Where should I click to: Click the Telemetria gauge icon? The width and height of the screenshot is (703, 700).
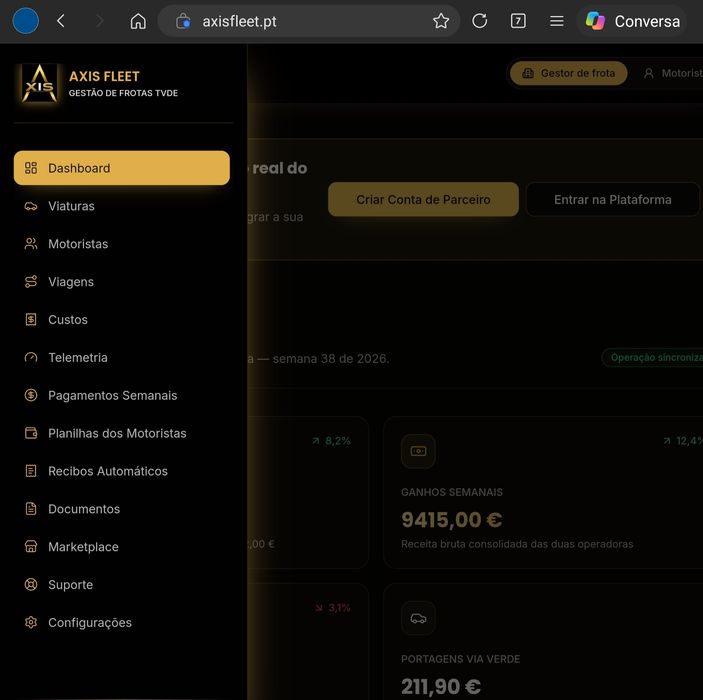(31, 357)
